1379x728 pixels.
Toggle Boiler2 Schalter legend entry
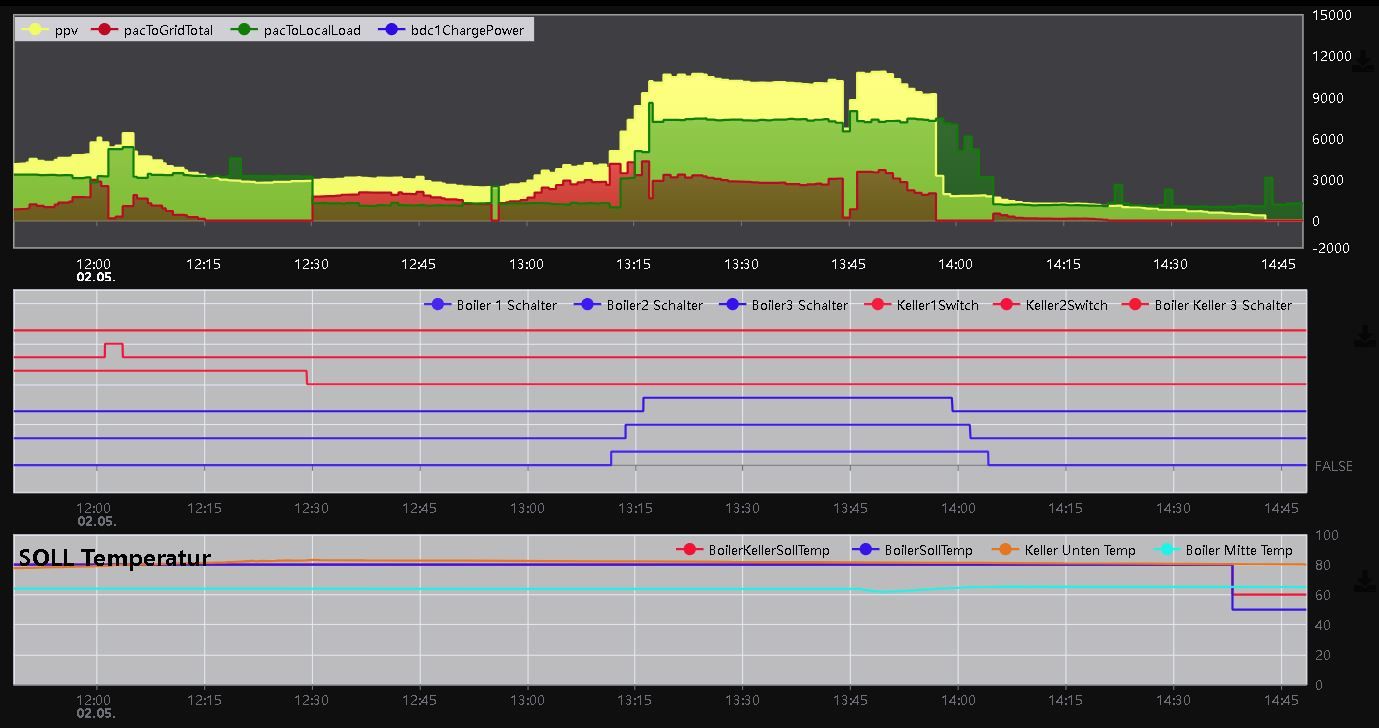point(639,305)
